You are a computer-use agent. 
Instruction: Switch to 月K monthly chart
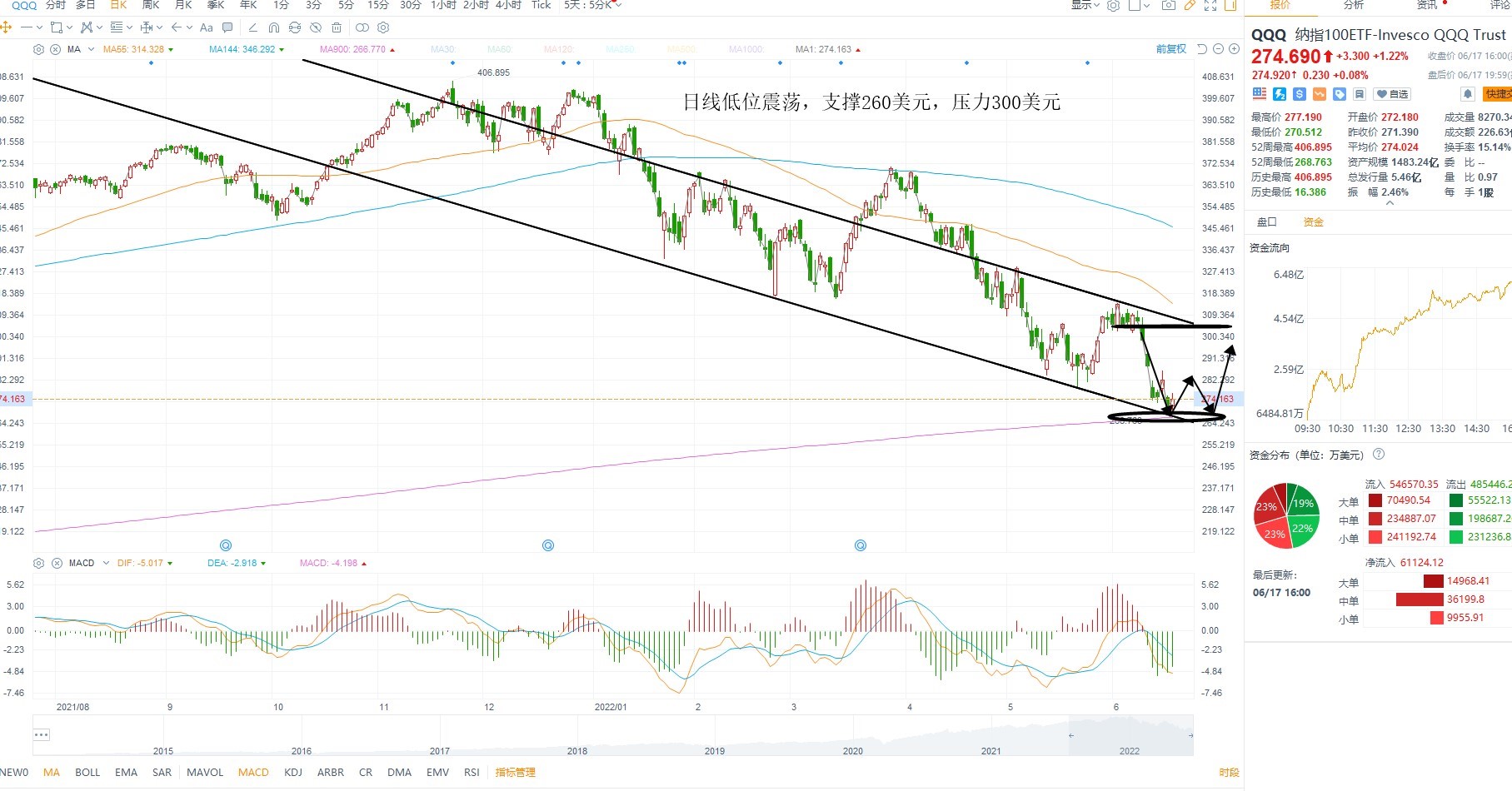(184, 5)
